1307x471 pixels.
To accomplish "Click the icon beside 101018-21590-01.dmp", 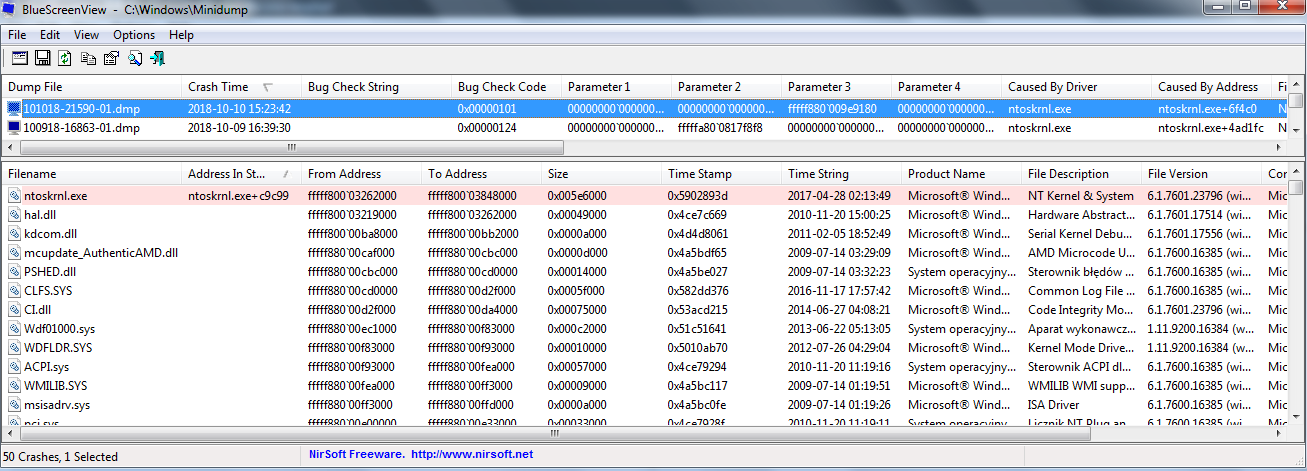I will click(x=14, y=108).
